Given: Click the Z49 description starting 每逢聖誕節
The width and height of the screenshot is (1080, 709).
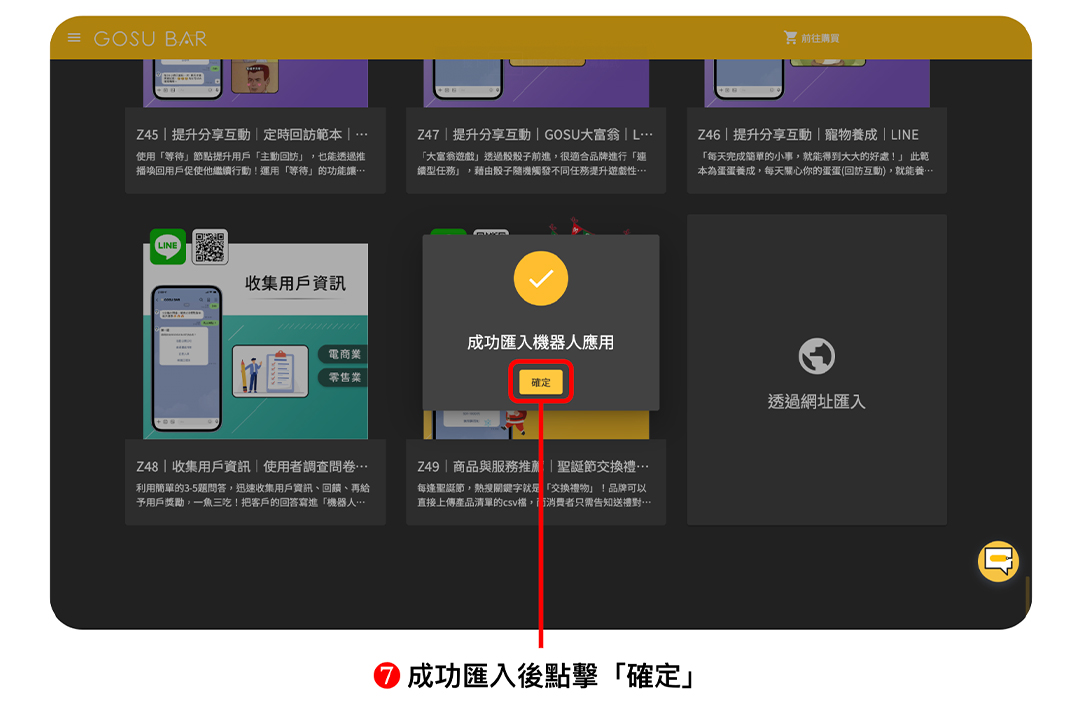Looking at the screenshot, I should 534,495.
